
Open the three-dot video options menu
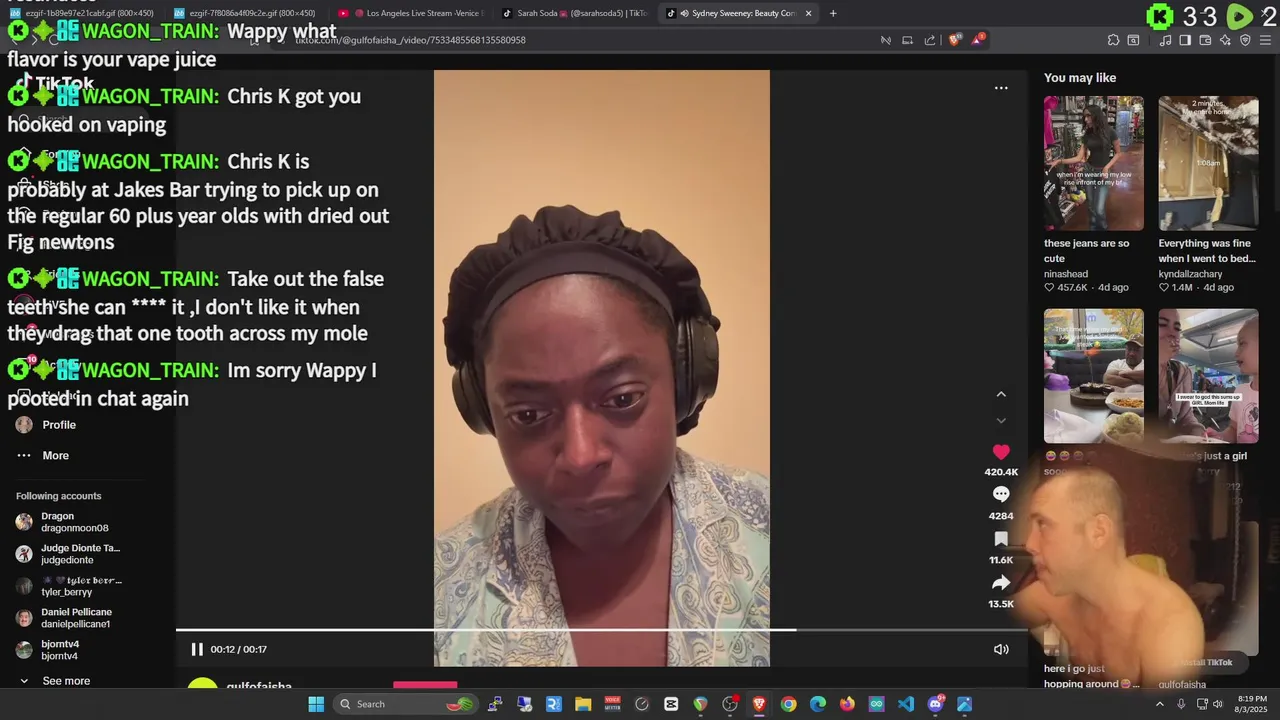[x=1001, y=88]
